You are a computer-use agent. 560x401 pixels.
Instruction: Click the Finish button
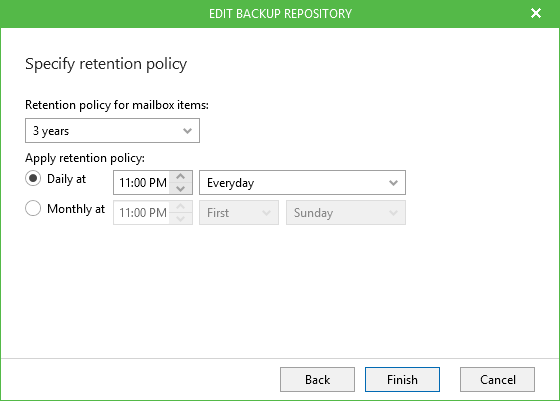point(402,379)
